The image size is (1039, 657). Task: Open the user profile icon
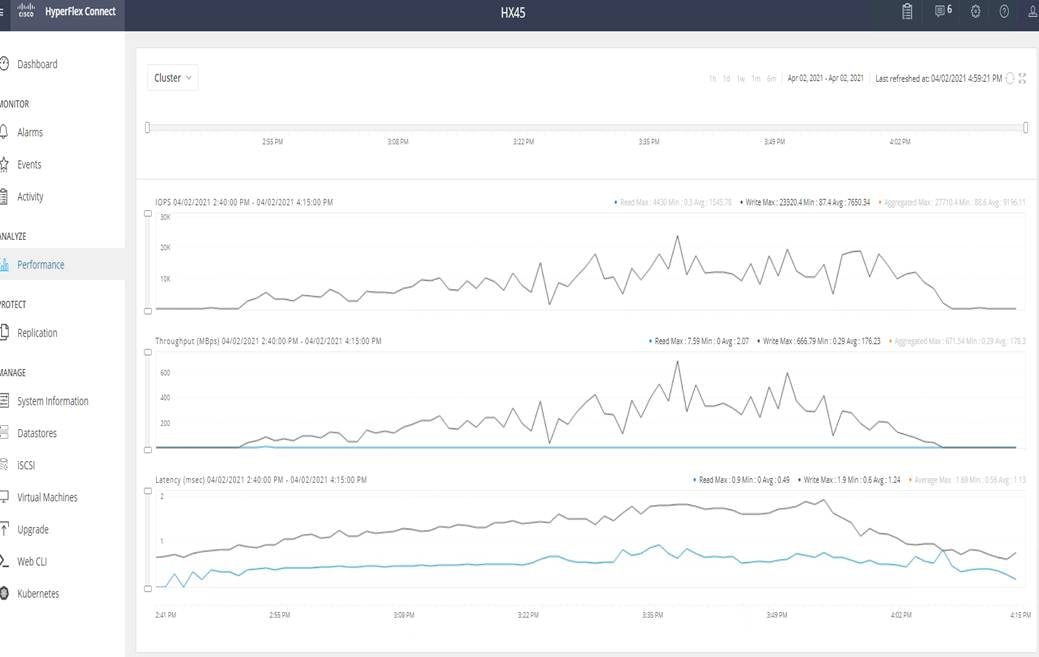(1033, 11)
